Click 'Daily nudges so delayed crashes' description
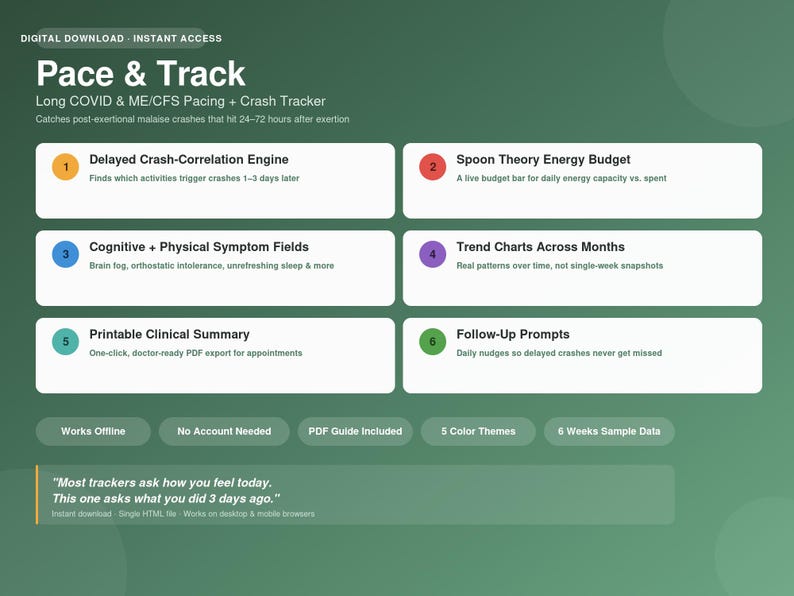Screen dimensions: 794x596 pyautogui.click(x=559, y=353)
